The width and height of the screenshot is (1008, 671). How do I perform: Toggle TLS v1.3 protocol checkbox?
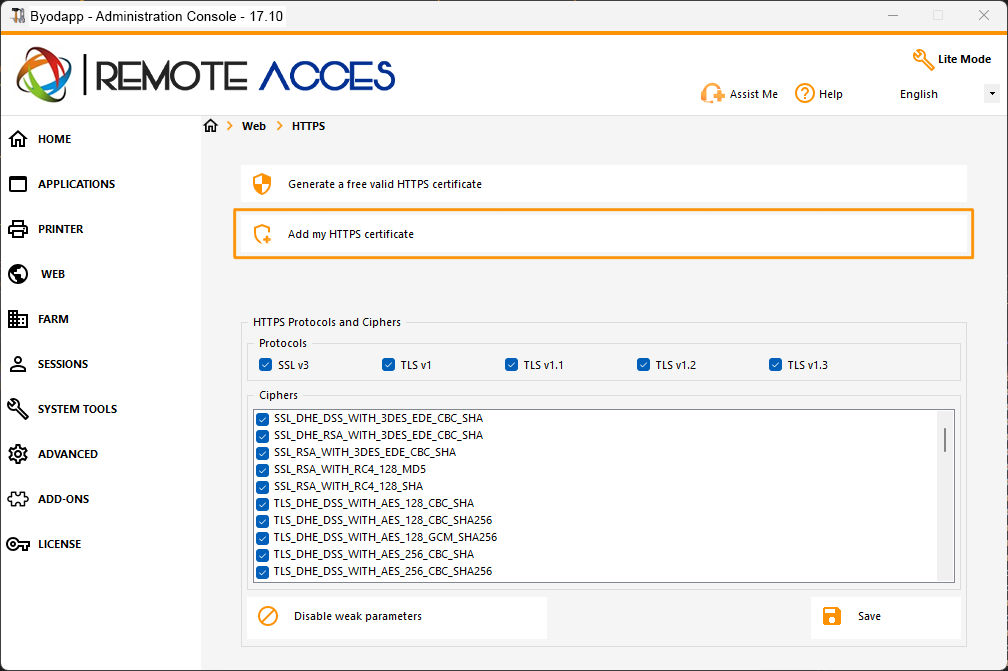pyautogui.click(x=775, y=364)
